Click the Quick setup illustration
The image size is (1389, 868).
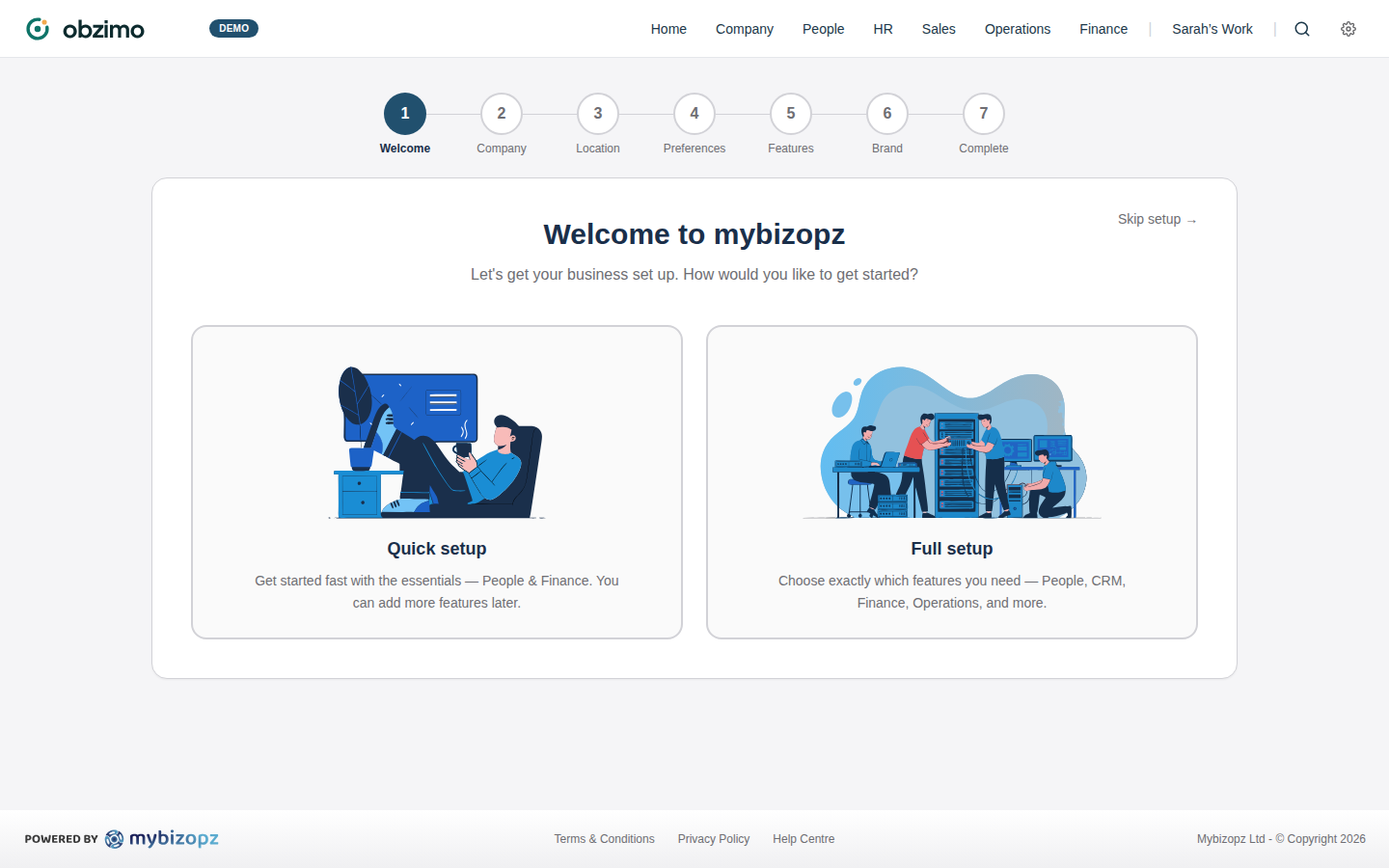[437, 442]
